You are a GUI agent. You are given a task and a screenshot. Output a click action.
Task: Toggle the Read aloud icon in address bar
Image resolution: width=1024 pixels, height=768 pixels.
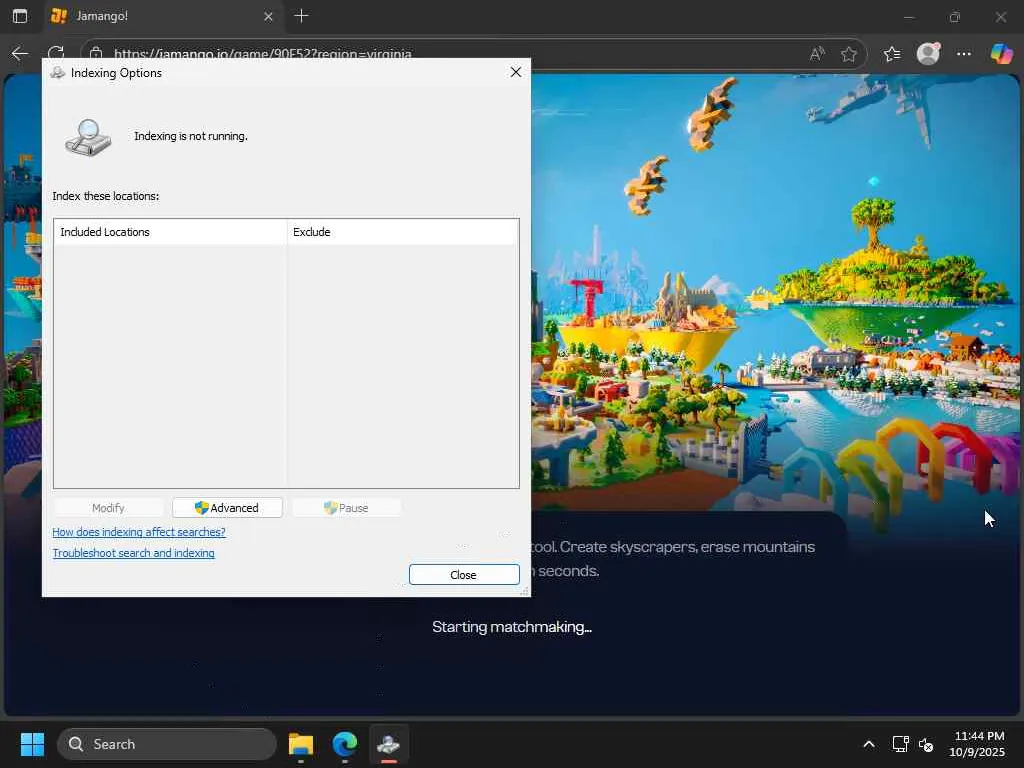click(817, 54)
